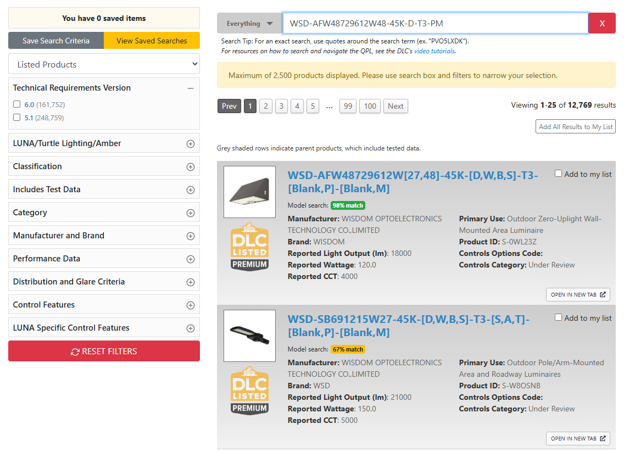624x452 pixels.
Task: Click the 98% match badge
Action: [x=348, y=205]
